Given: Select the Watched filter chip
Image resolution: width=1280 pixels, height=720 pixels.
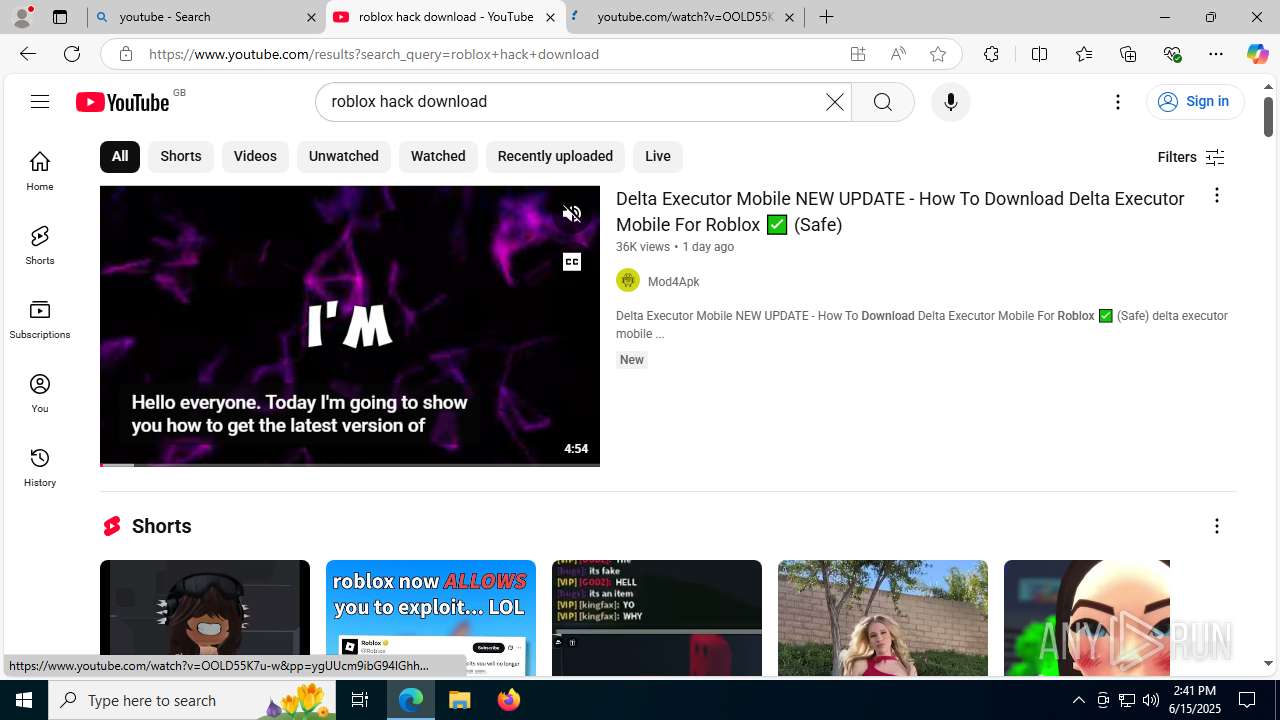Looking at the screenshot, I should pyautogui.click(x=438, y=156).
